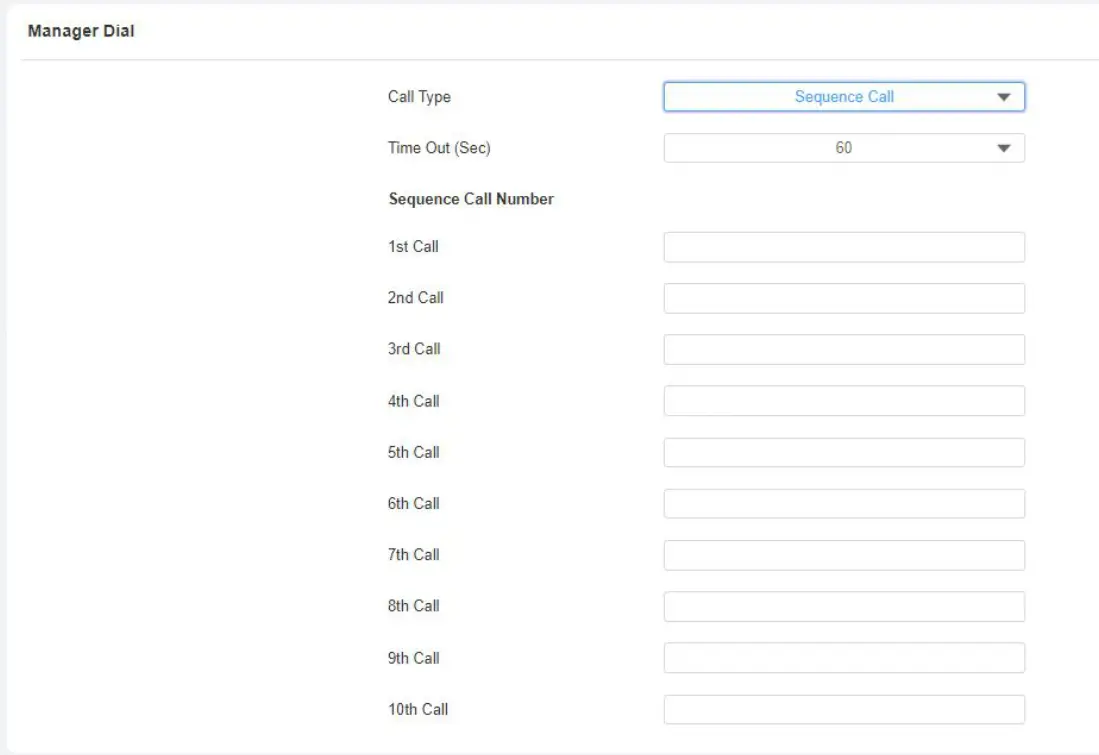Click the Manager Dial section heading

pos(81,32)
